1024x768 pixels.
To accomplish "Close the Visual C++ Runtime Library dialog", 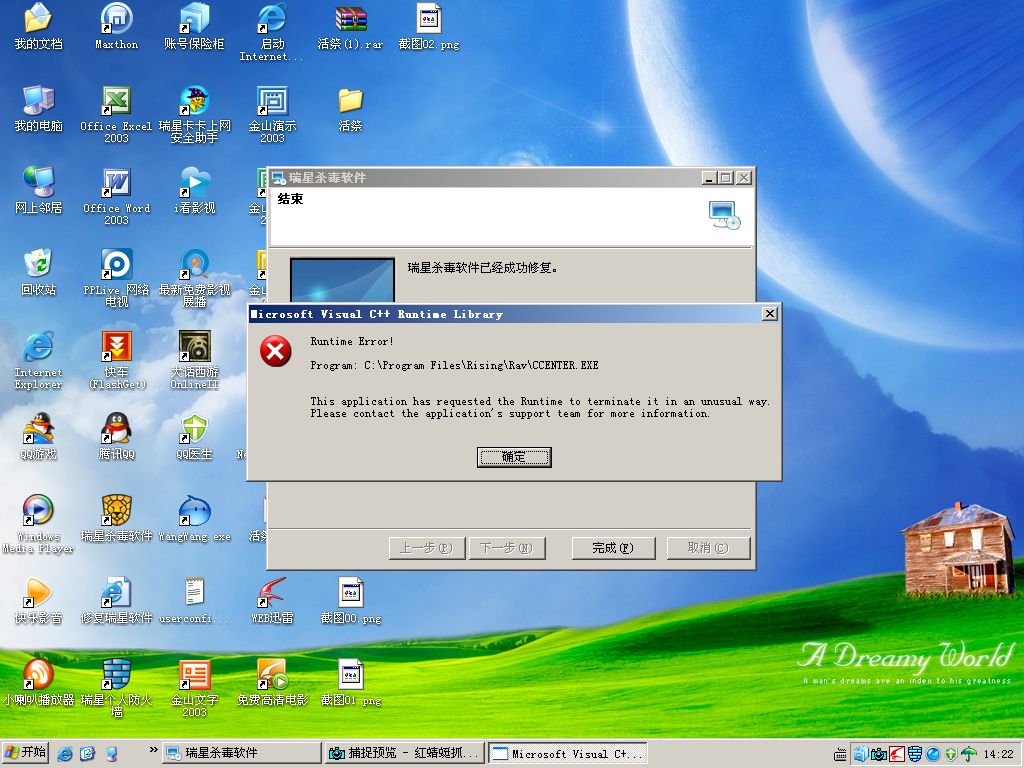I will click(770, 314).
